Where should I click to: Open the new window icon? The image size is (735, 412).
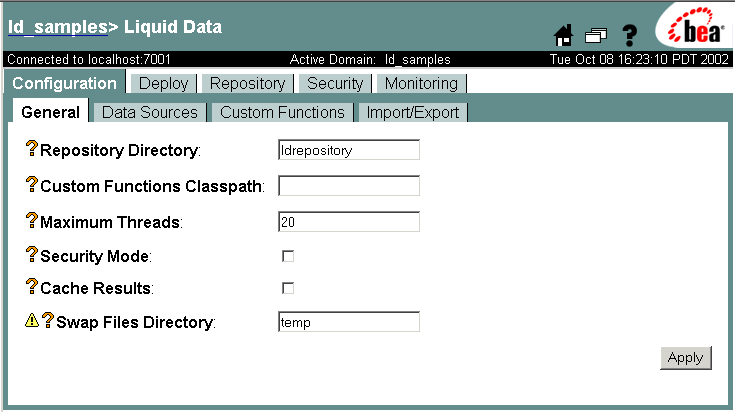[x=596, y=36]
